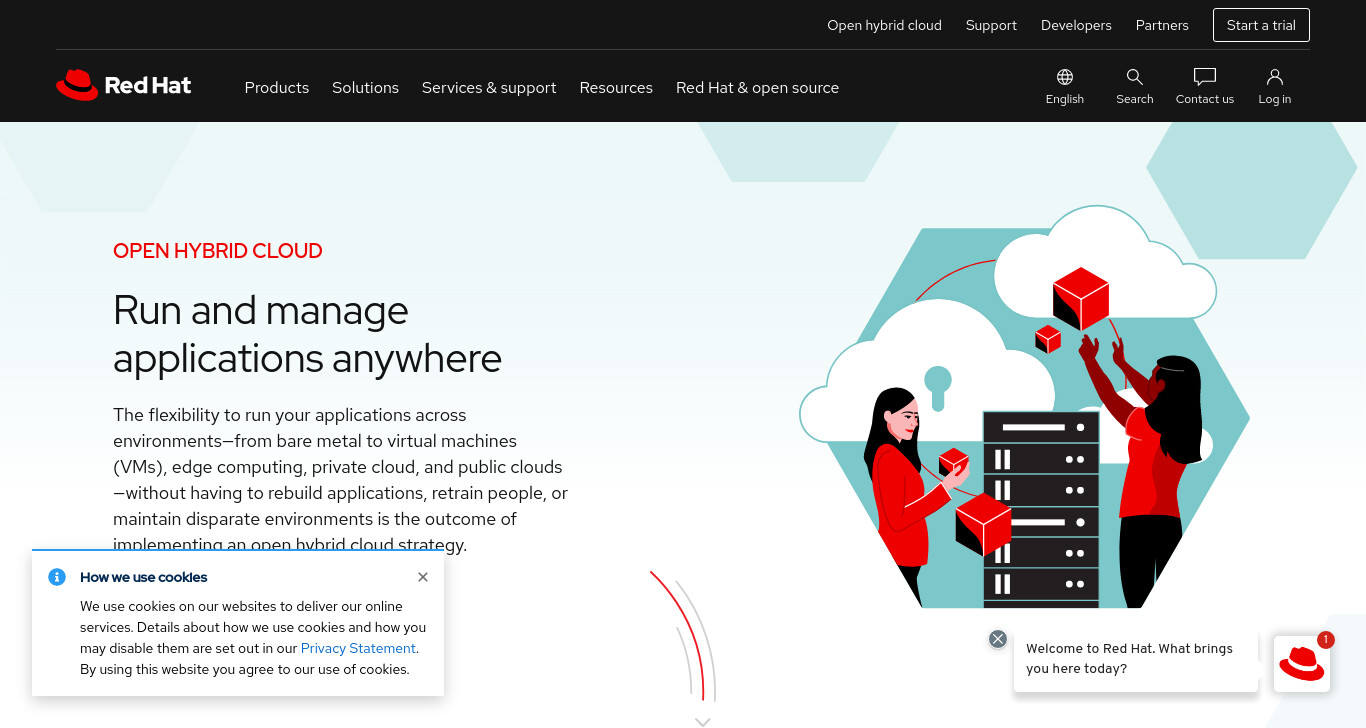Click the blue info icon in cookie notice
Screen dimensions: 1366x728
point(57,577)
